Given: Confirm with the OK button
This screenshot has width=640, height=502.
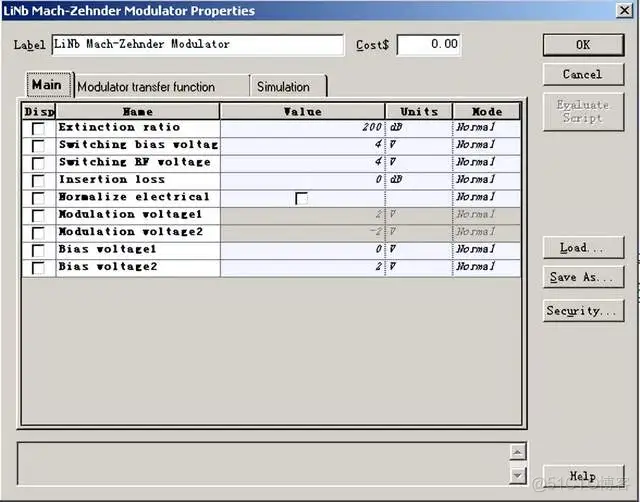Looking at the screenshot, I should click(x=583, y=45).
